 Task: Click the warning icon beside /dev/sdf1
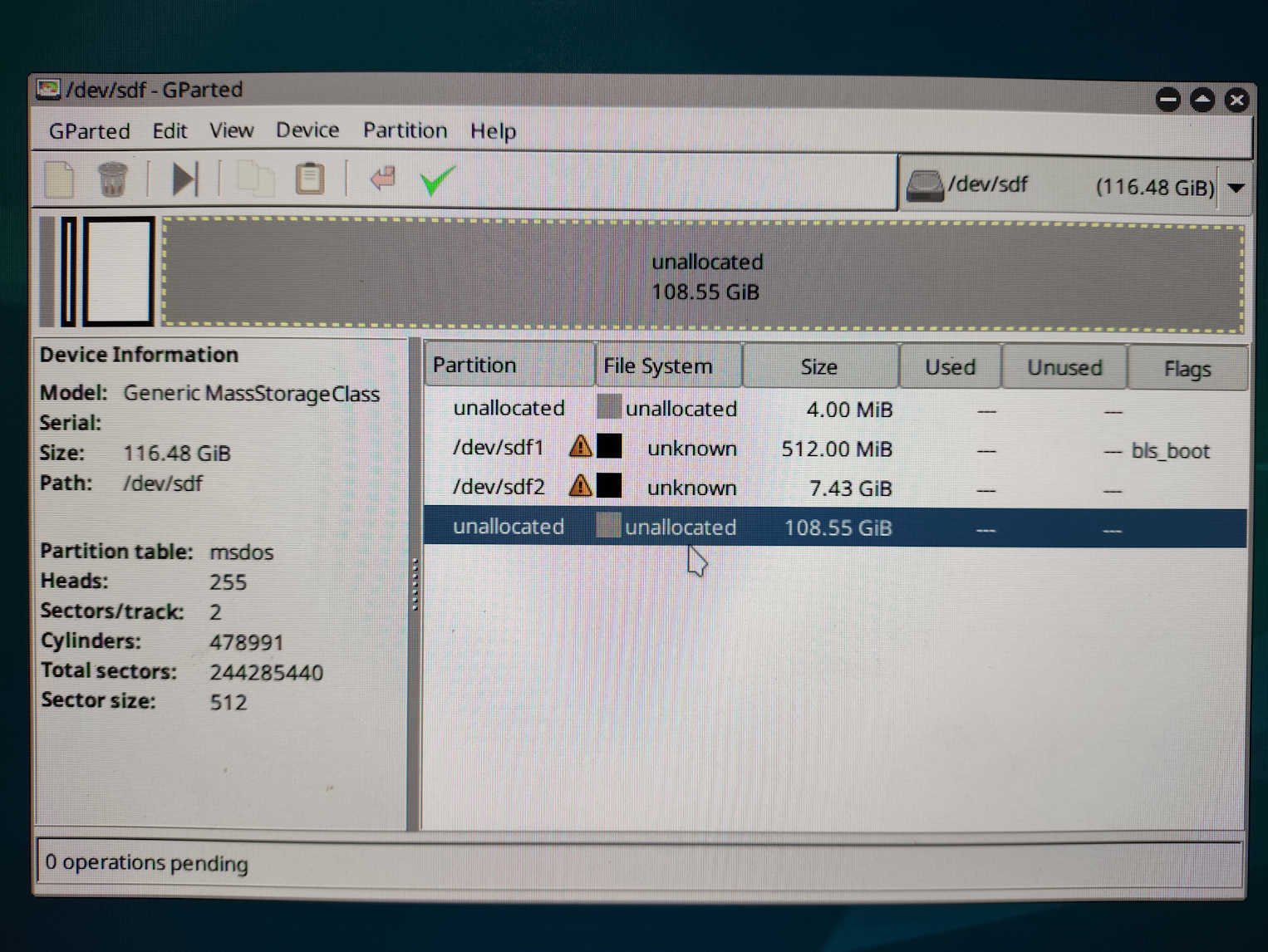[580, 447]
